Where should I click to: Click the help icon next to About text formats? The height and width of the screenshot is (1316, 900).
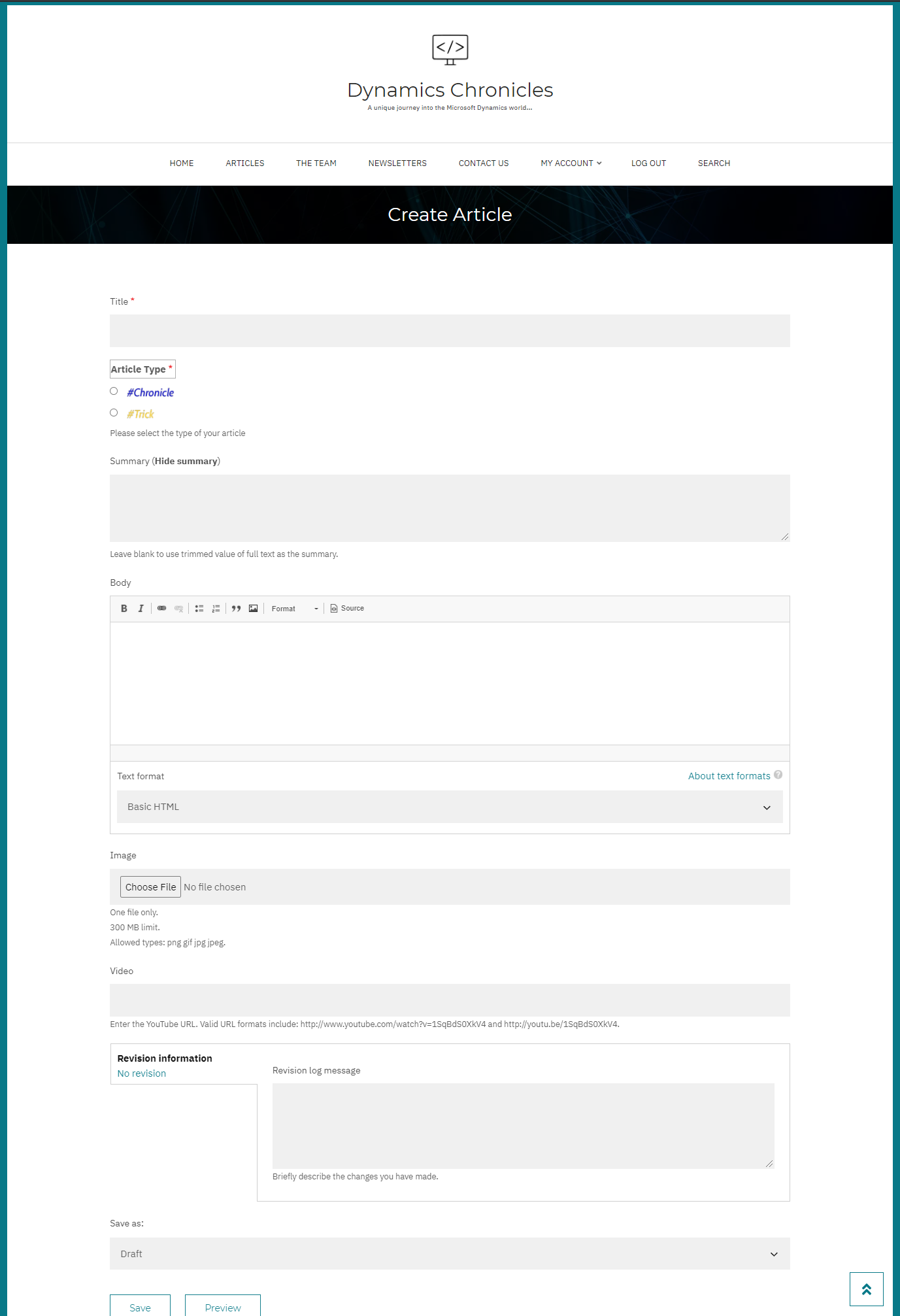[778, 775]
